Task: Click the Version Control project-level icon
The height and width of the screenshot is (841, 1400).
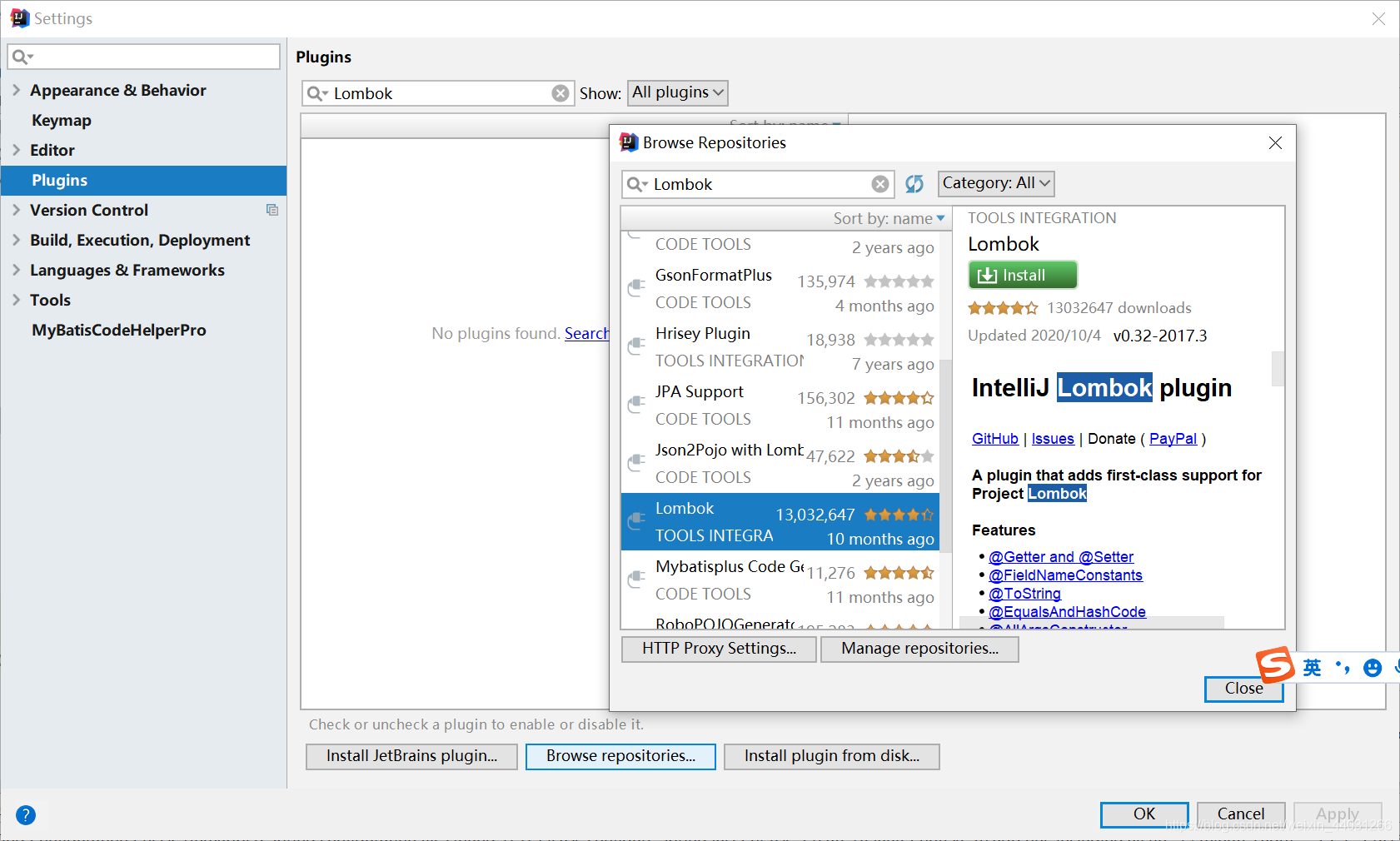Action: pyautogui.click(x=272, y=210)
